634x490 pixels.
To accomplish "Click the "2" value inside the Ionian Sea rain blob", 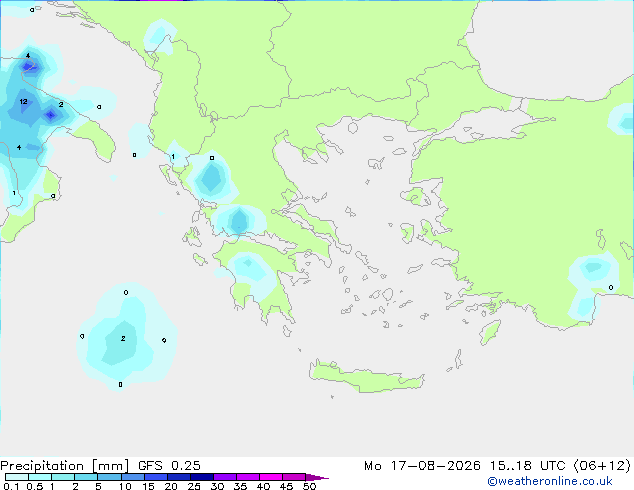I will coord(123,338).
